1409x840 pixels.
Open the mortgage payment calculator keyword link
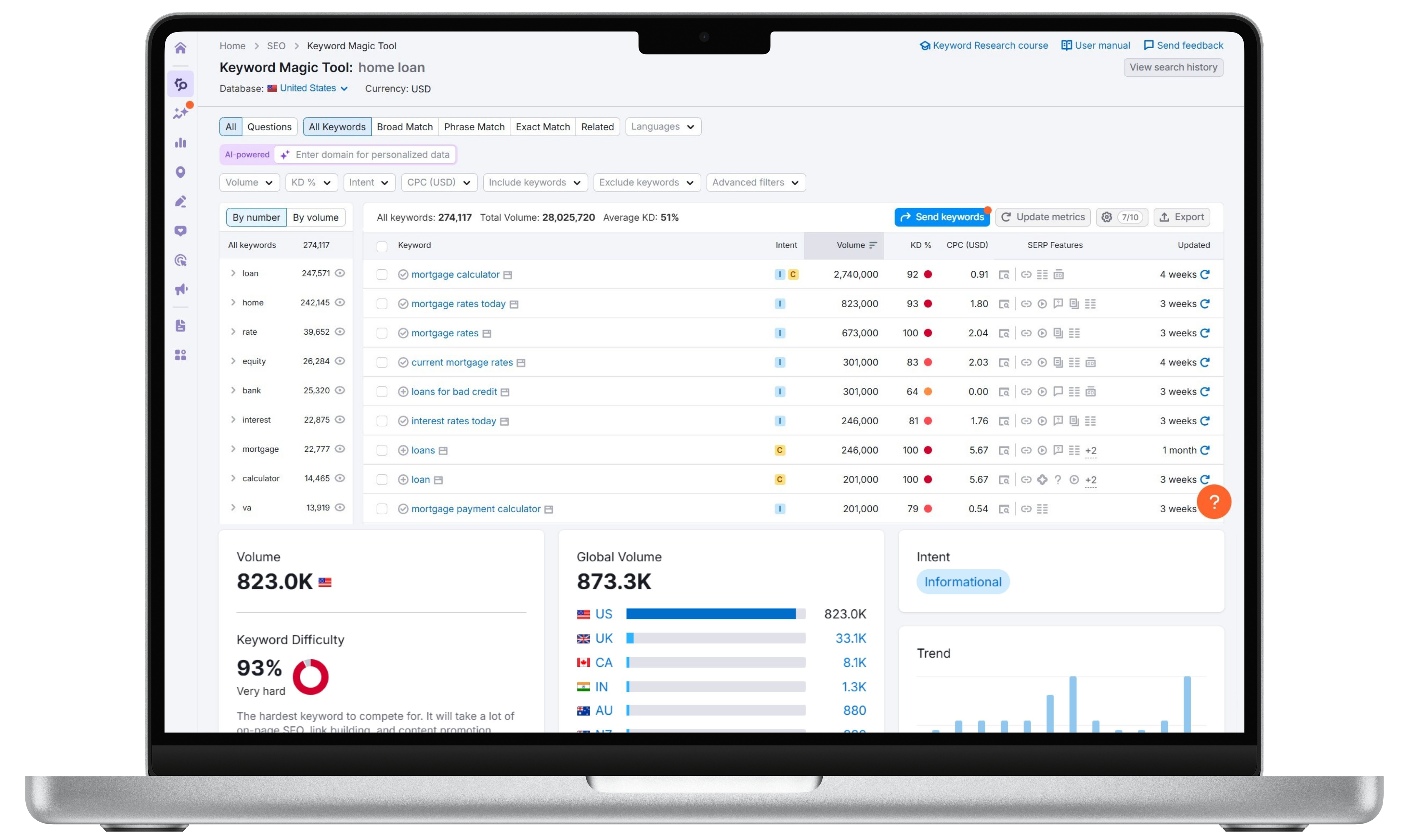[476, 509]
